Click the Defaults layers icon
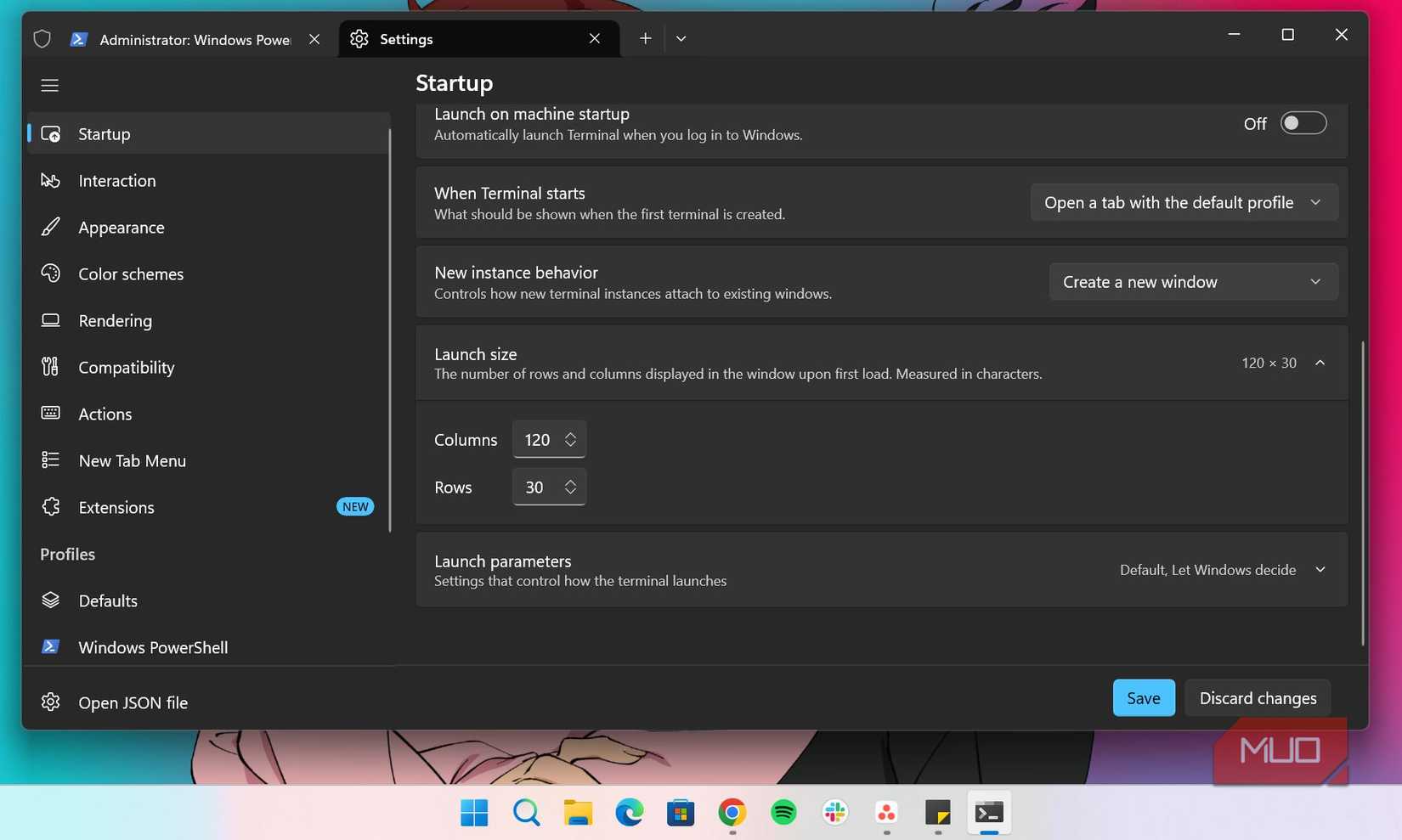Image resolution: width=1402 pixels, height=840 pixels. coord(51,600)
